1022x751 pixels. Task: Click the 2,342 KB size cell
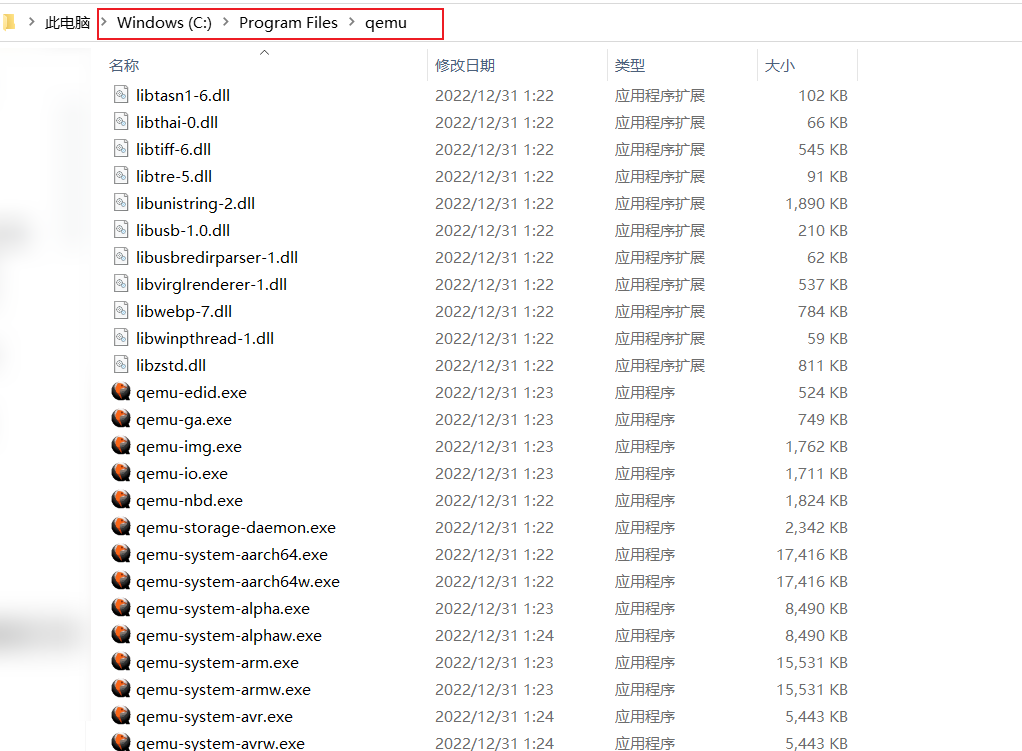point(816,527)
